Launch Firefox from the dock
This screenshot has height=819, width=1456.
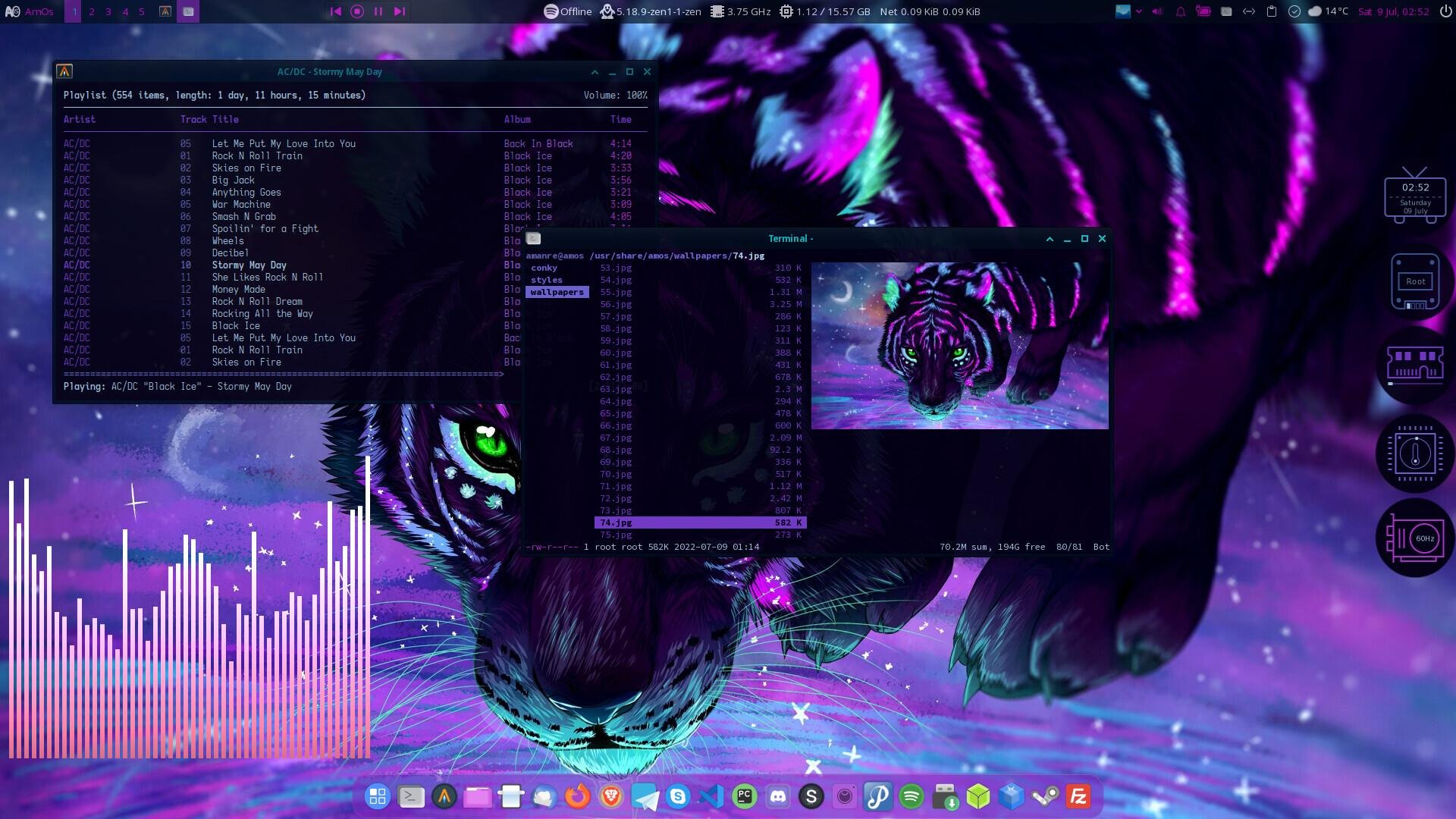[x=578, y=796]
